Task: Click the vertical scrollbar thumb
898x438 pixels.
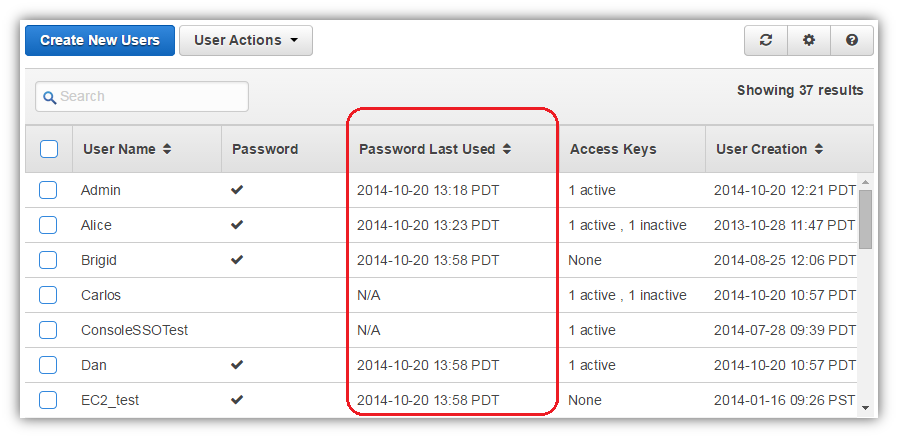Action: tap(865, 219)
